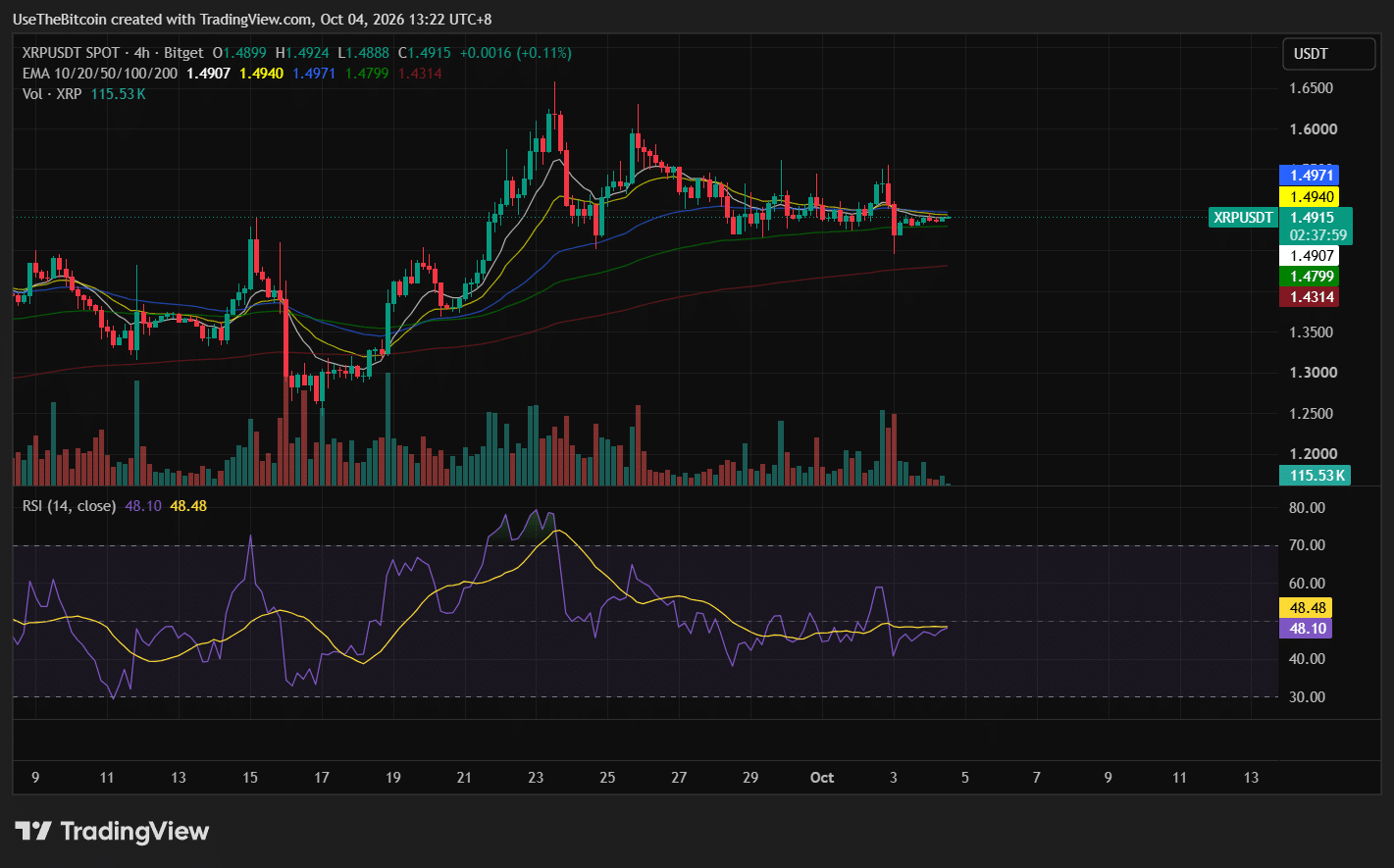Select the purple 48.10 RSI axis tag
The image size is (1394, 868).
pos(1306,629)
